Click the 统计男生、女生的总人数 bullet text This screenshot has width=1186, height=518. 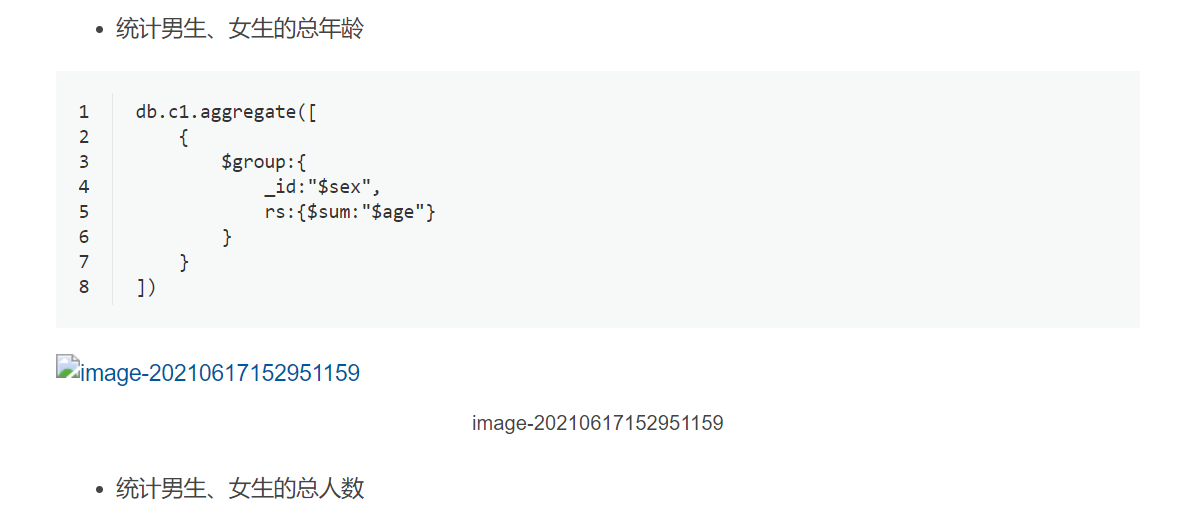click(239, 488)
